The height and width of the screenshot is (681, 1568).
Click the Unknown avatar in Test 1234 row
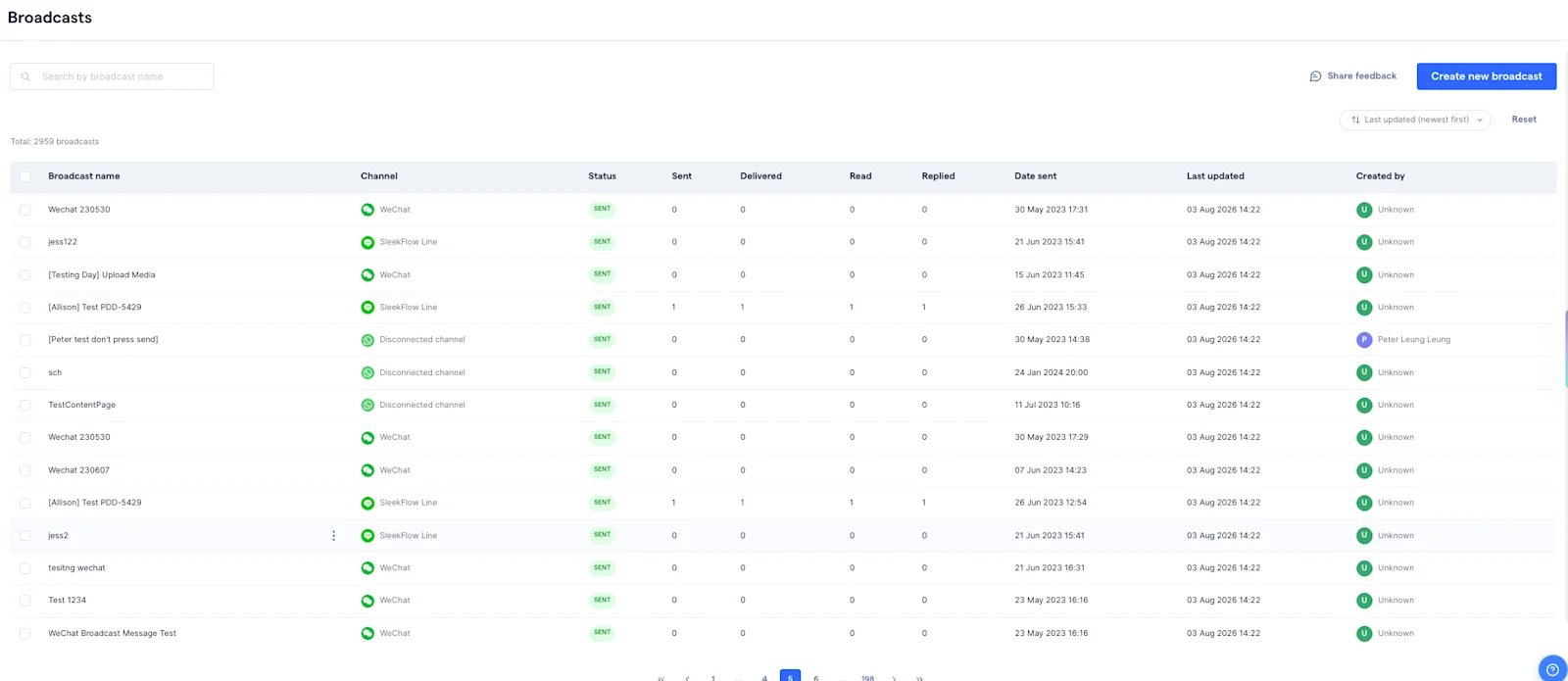tap(1364, 601)
